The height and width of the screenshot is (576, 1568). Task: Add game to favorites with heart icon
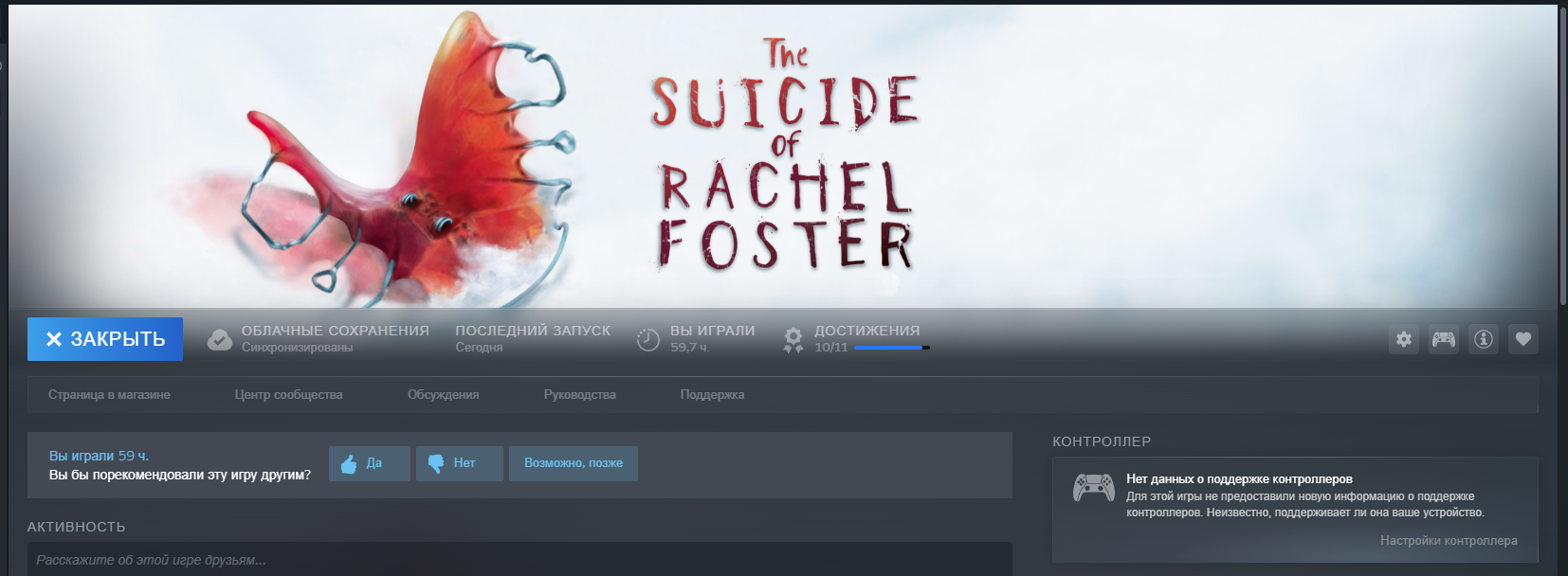click(1523, 339)
